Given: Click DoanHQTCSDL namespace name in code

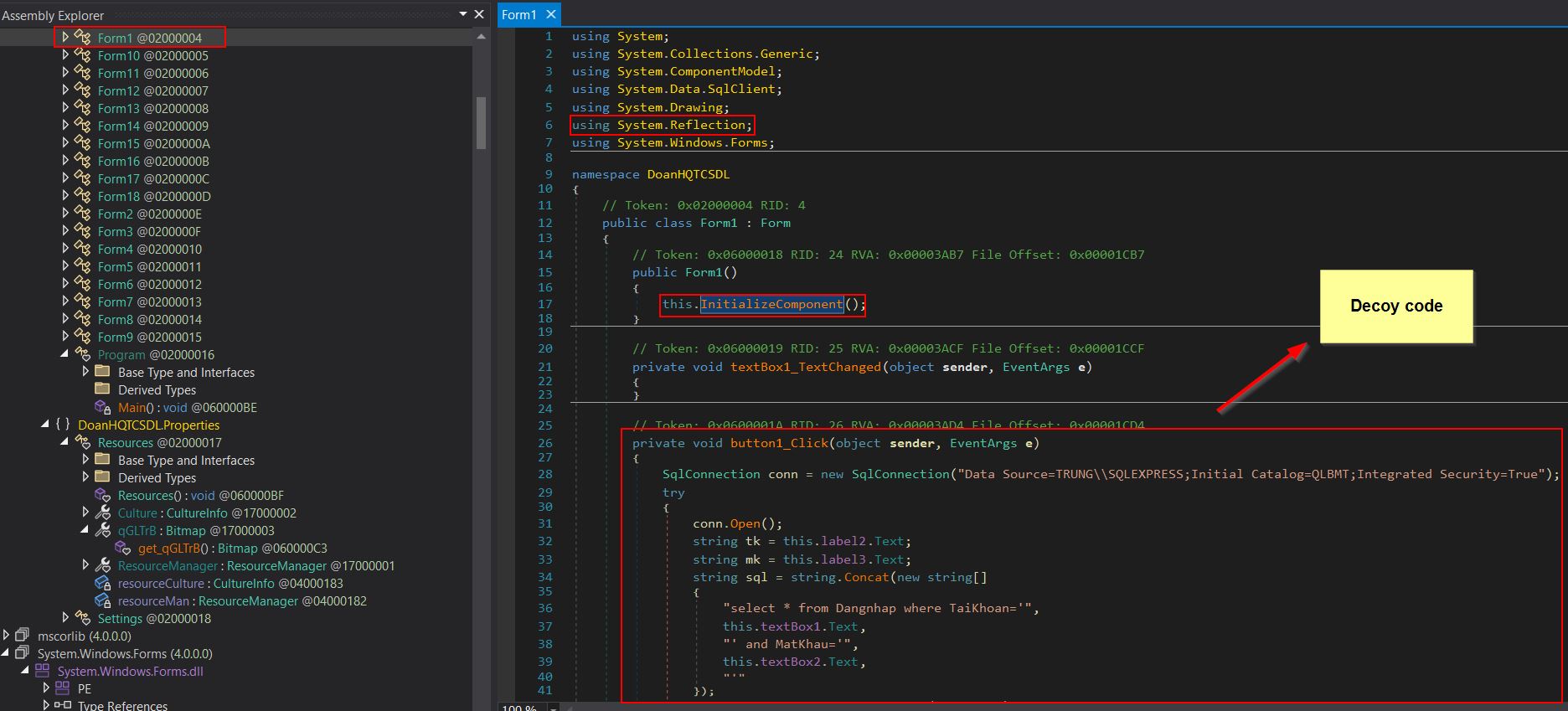Looking at the screenshot, I should [x=689, y=174].
